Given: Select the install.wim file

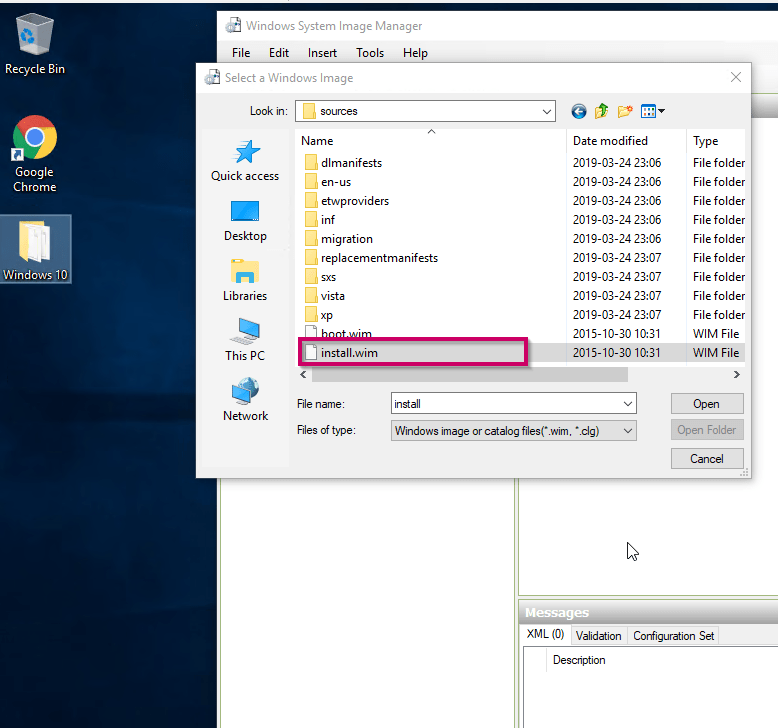Looking at the screenshot, I should pyautogui.click(x=349, y=352).
